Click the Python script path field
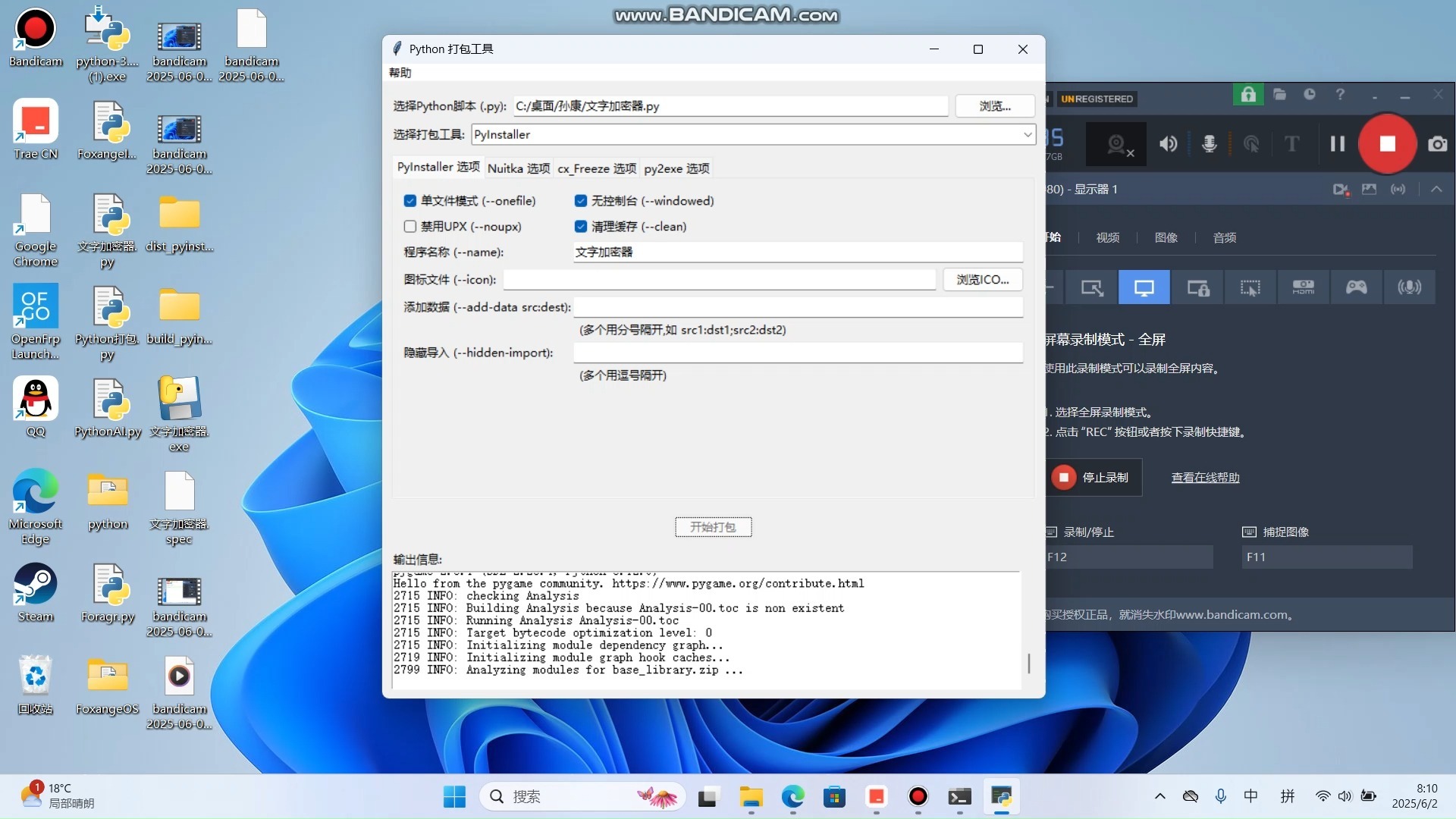This screenshot has height=819, width=1456. pyautogui.click(x=730, y=106)
